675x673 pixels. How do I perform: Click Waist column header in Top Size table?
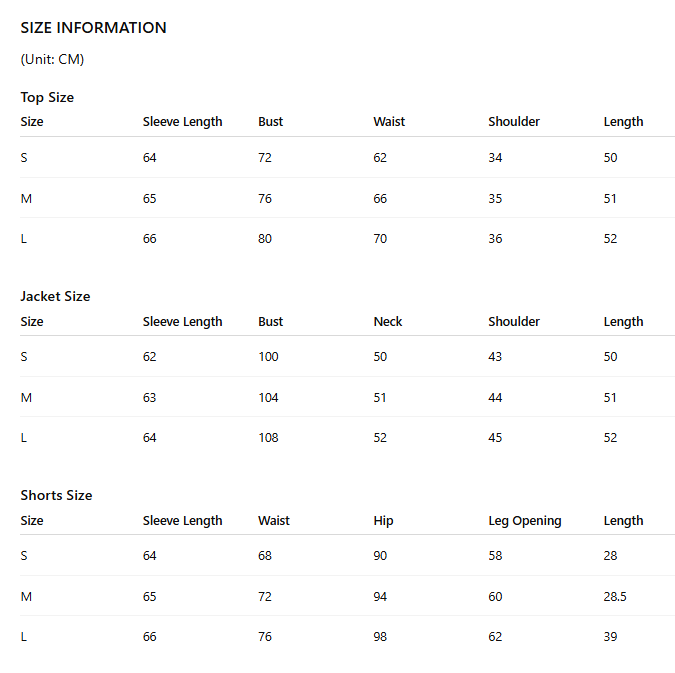point(389,122)
